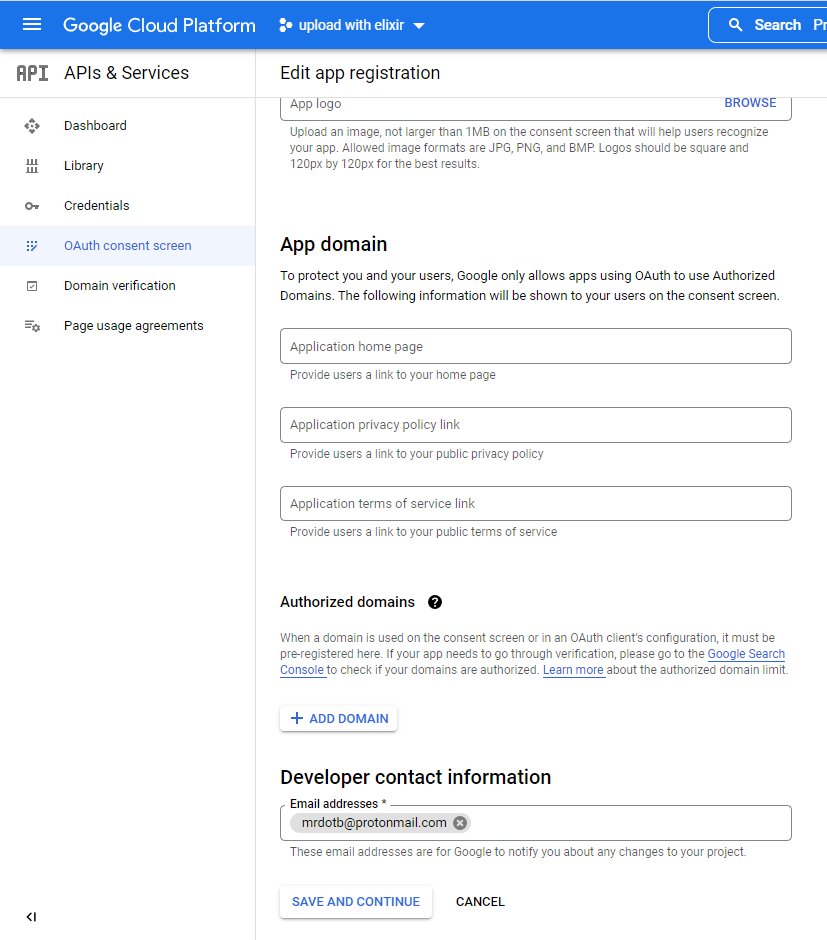Go to the Credentials page
The image size is (827, 940).
[96, 206]
